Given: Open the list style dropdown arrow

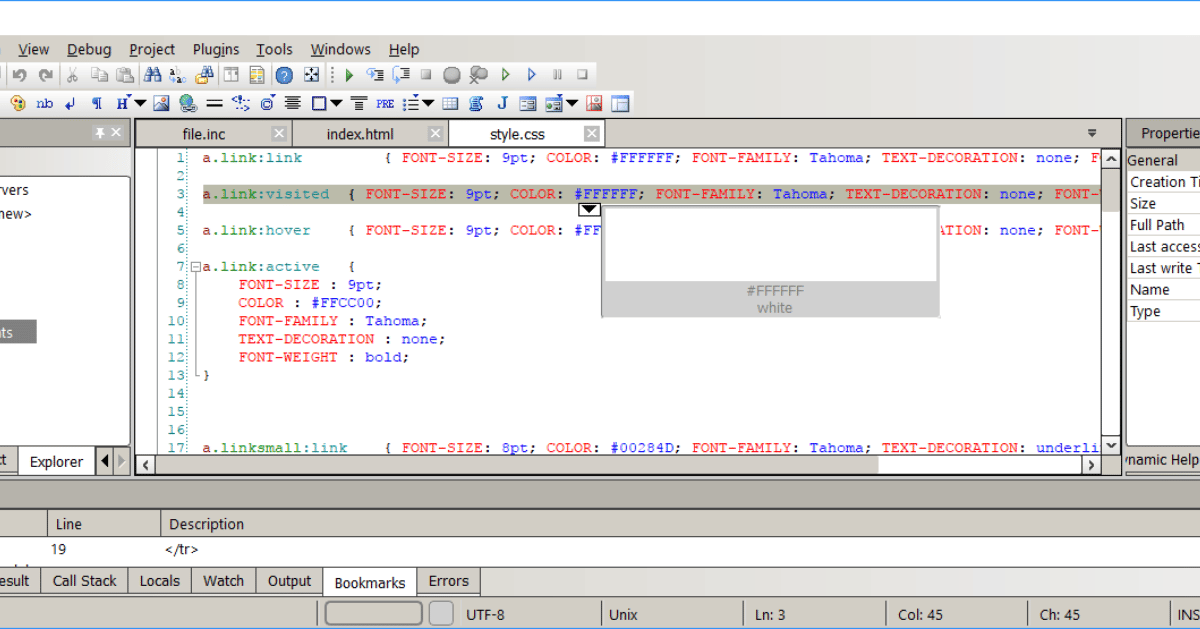Looking at the screenshot, I should pos(428,103).
